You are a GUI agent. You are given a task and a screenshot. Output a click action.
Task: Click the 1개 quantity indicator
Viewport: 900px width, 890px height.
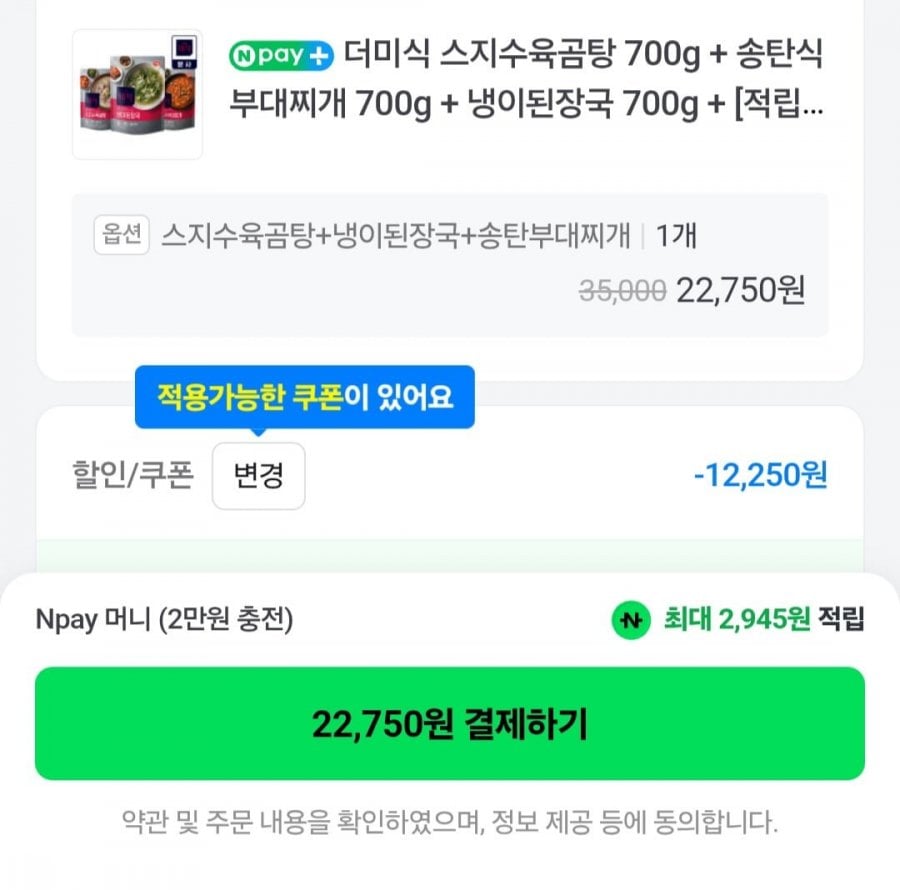pyautogui.click(x=676, y=235)
